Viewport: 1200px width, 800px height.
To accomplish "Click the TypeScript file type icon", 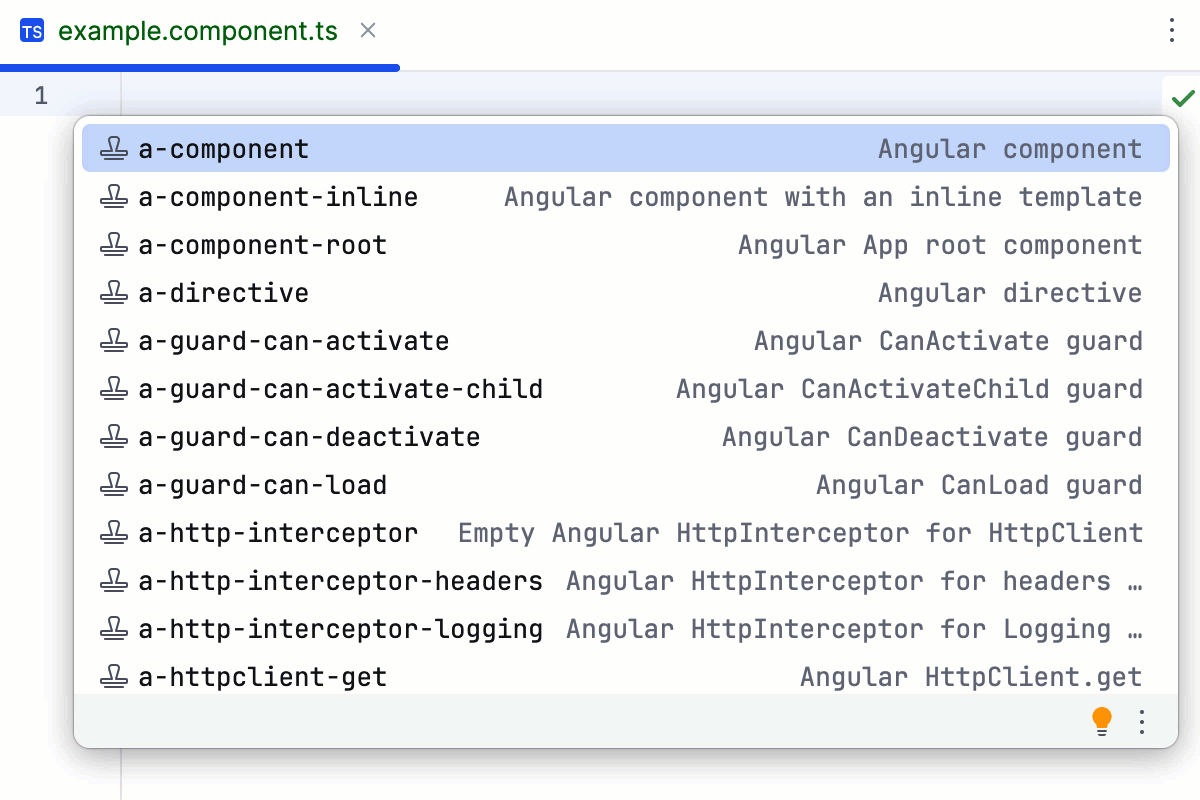I will pyautogui.click(x=32, y=31).
